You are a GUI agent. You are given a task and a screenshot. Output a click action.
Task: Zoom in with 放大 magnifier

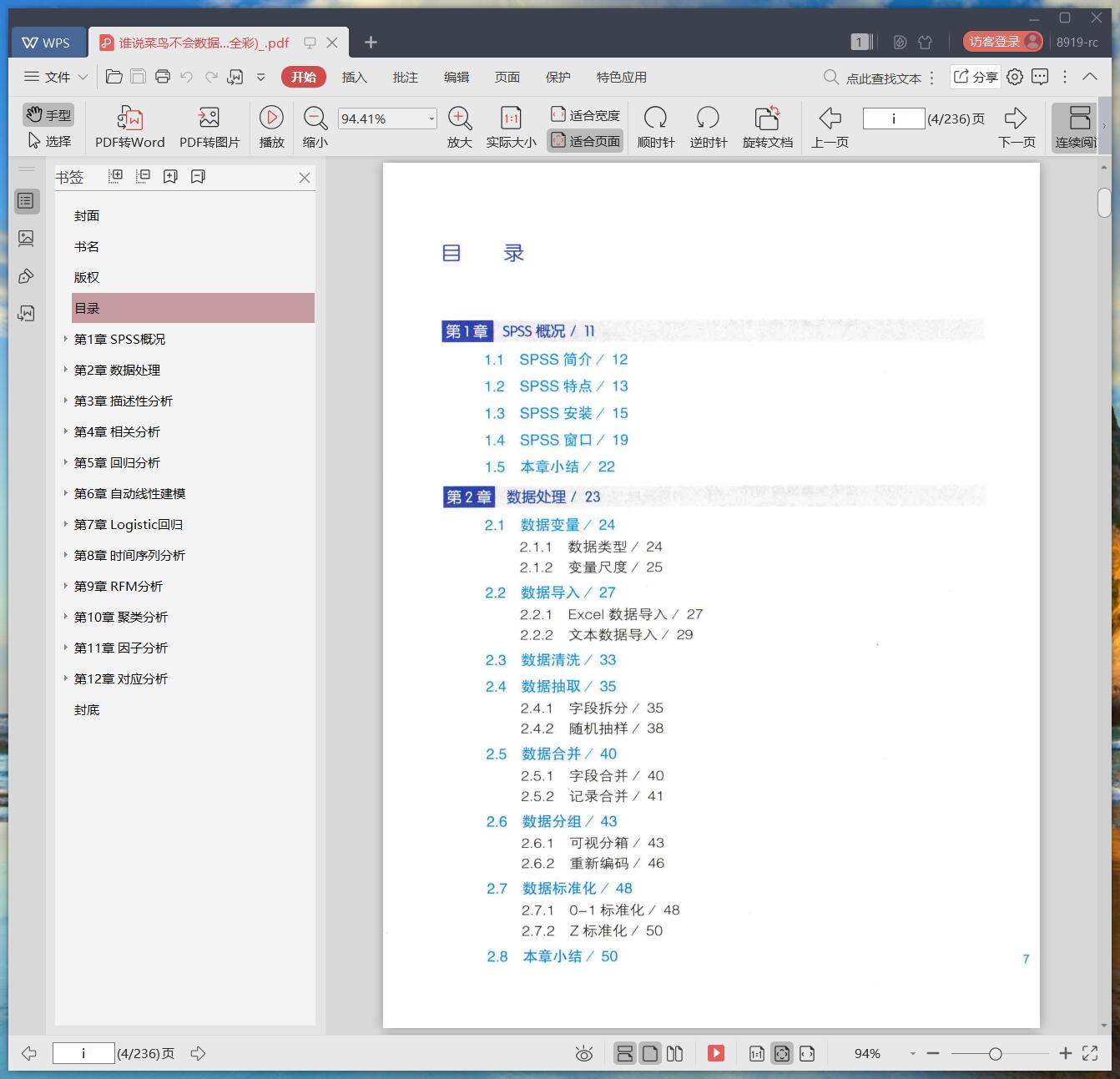coord(460,128)
